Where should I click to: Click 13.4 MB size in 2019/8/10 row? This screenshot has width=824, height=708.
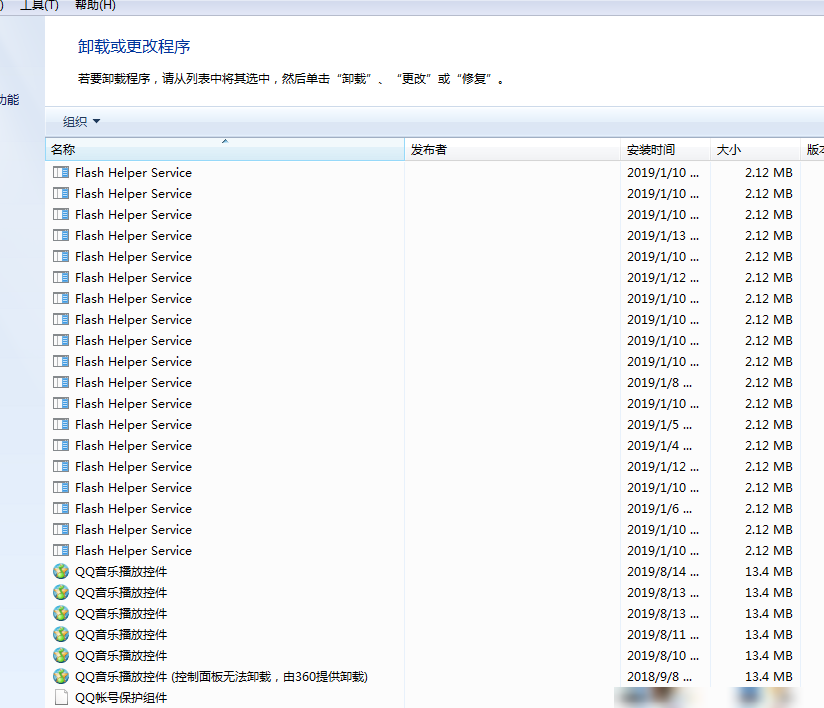[768, 656]
